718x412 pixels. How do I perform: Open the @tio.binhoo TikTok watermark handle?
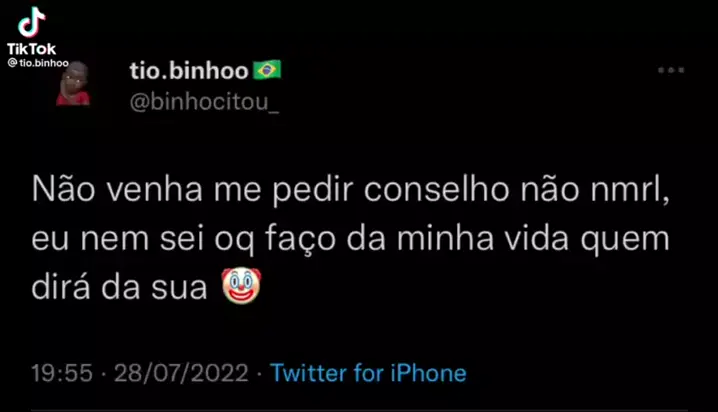coord(38,63)
